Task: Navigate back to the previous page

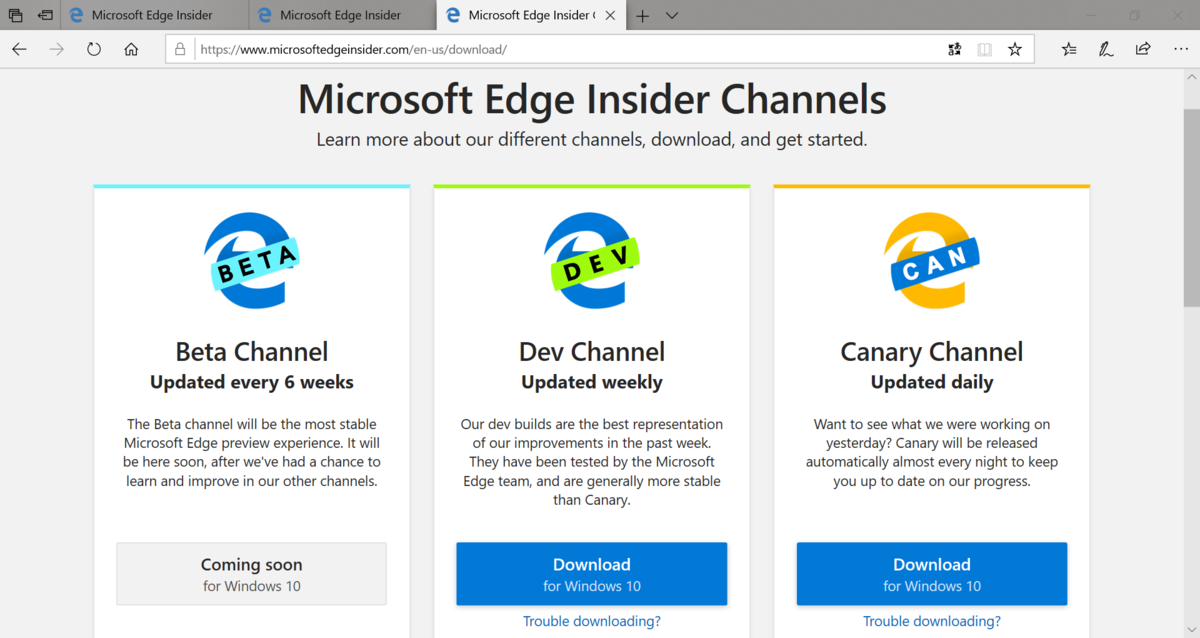Action: 18,48
